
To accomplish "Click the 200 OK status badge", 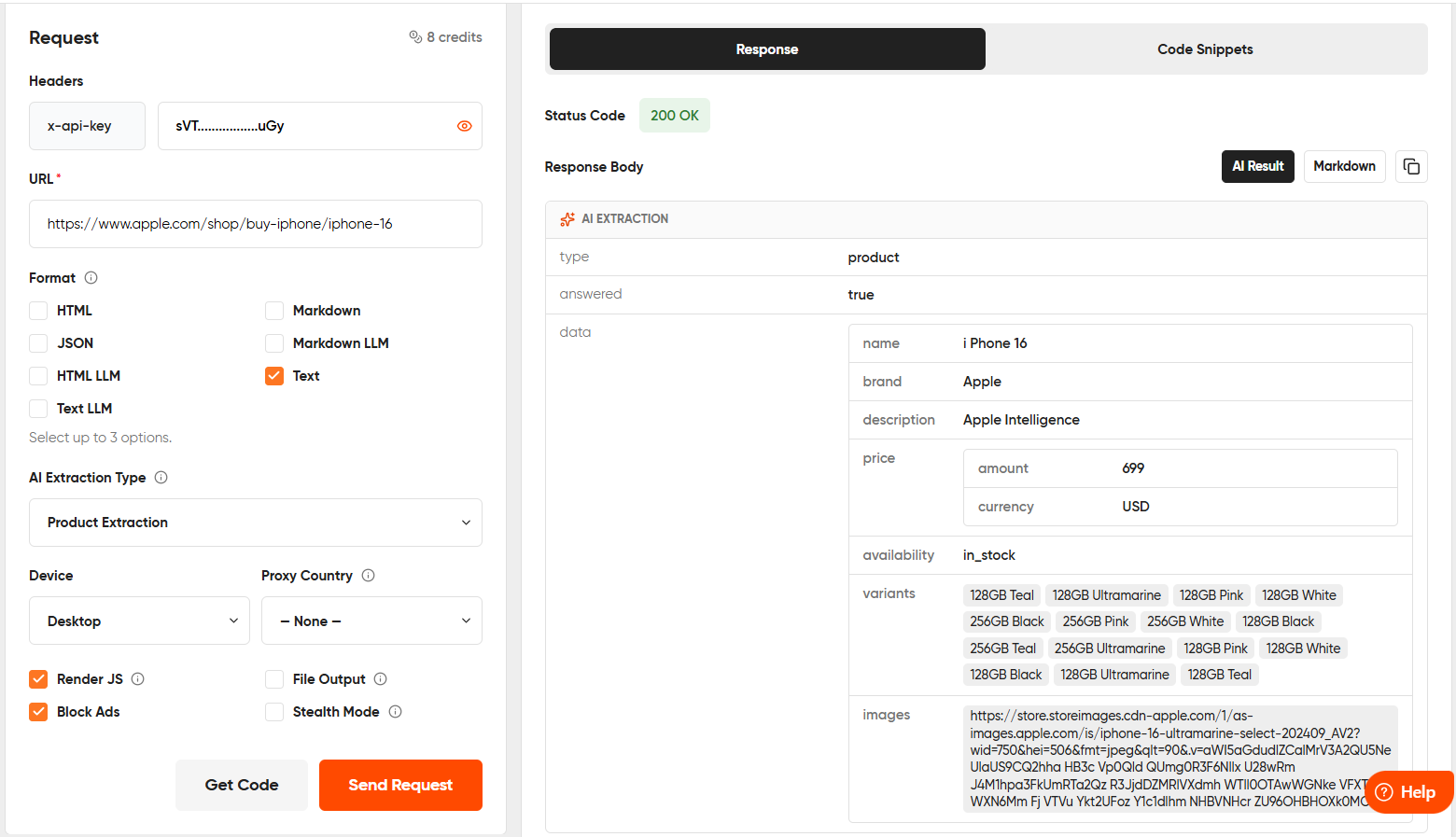I will [675, 116].
